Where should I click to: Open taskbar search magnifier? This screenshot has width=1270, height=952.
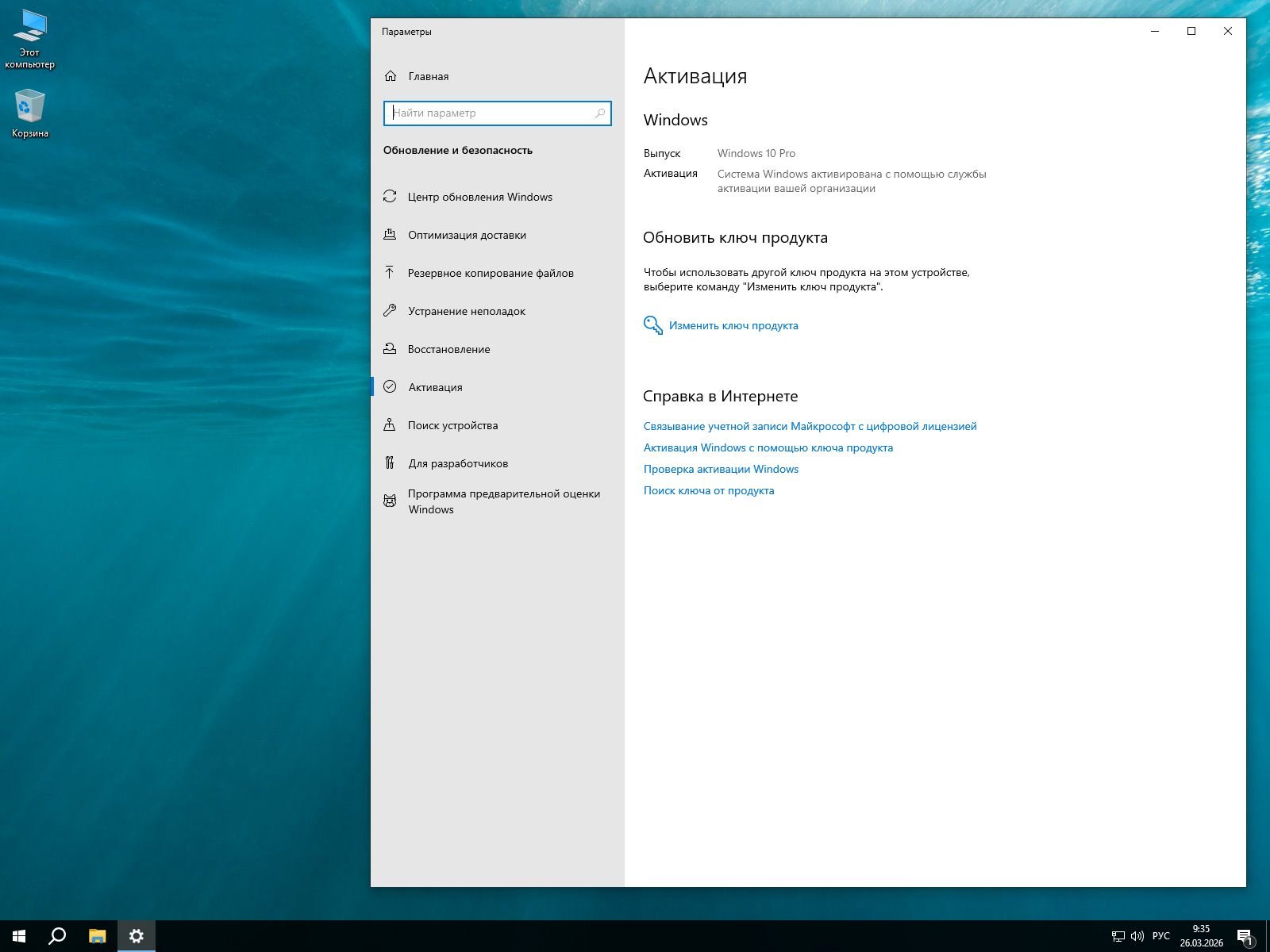click(x=57, y=936)
